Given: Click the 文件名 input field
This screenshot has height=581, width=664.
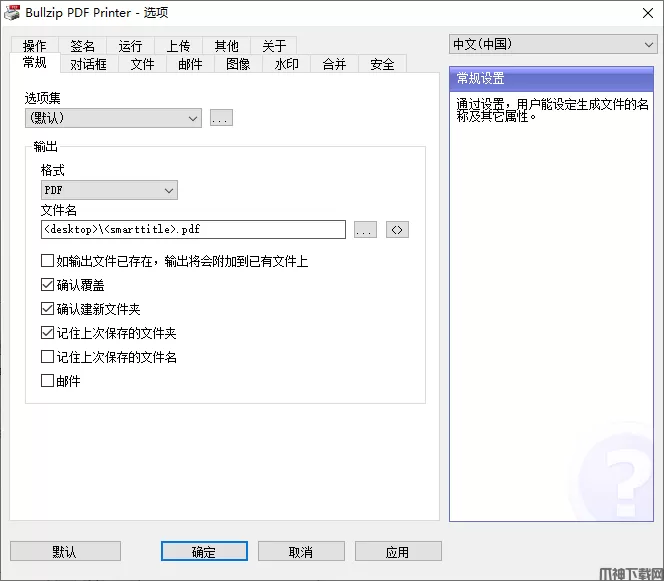Looking at the screenshot, I should click(193, 230).
